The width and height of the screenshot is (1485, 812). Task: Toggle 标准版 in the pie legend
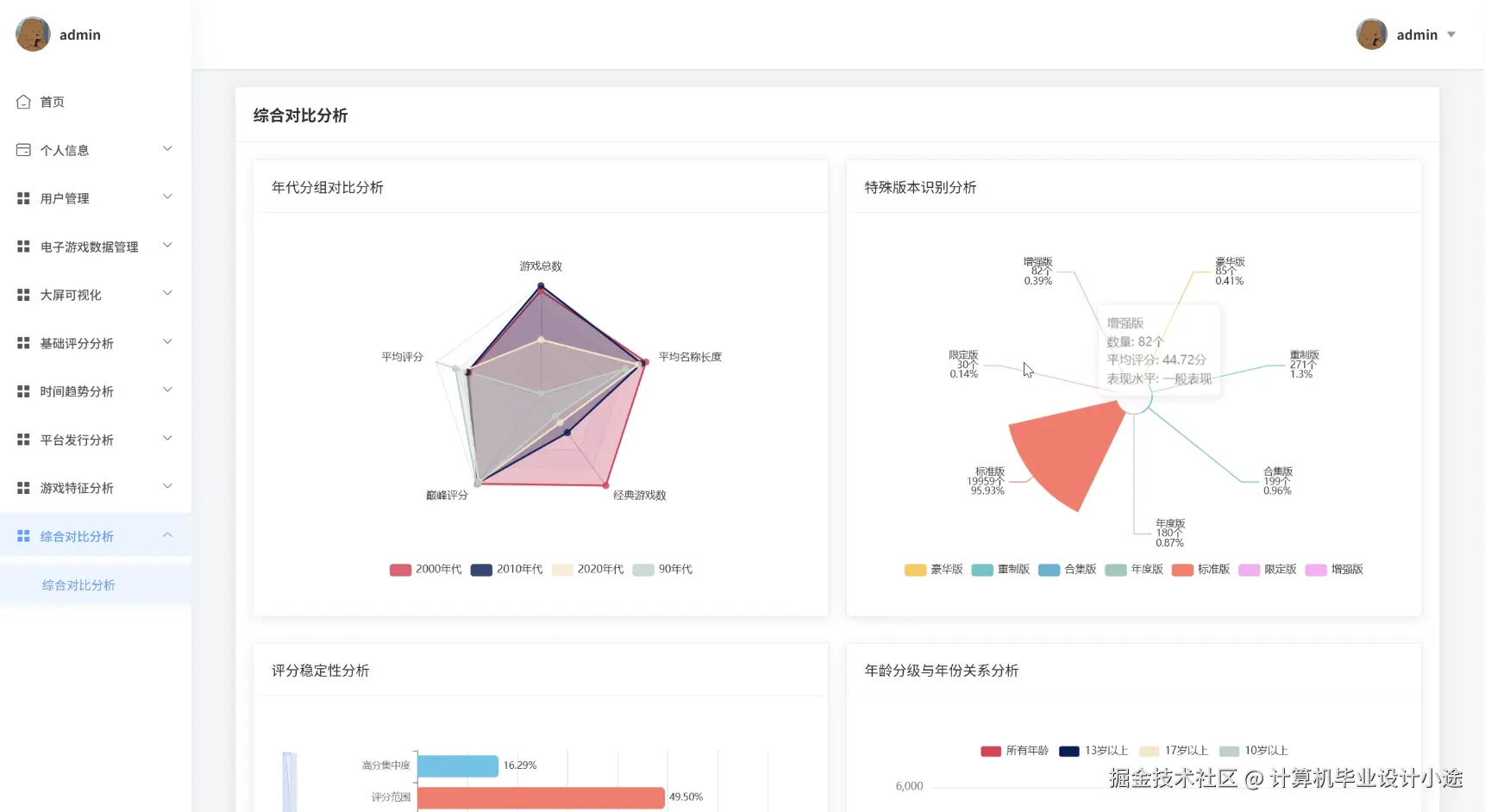click(1200, 570)
